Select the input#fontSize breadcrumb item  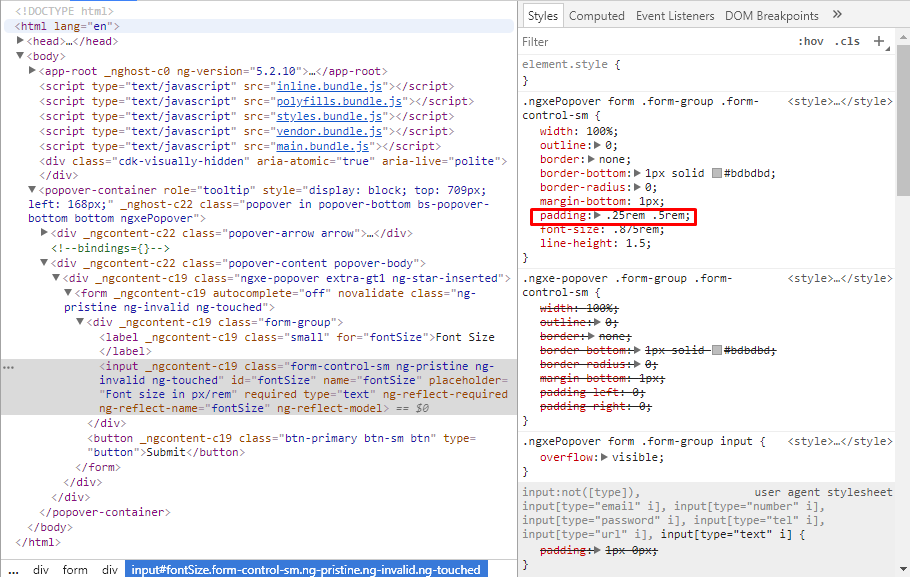point(306,570)
